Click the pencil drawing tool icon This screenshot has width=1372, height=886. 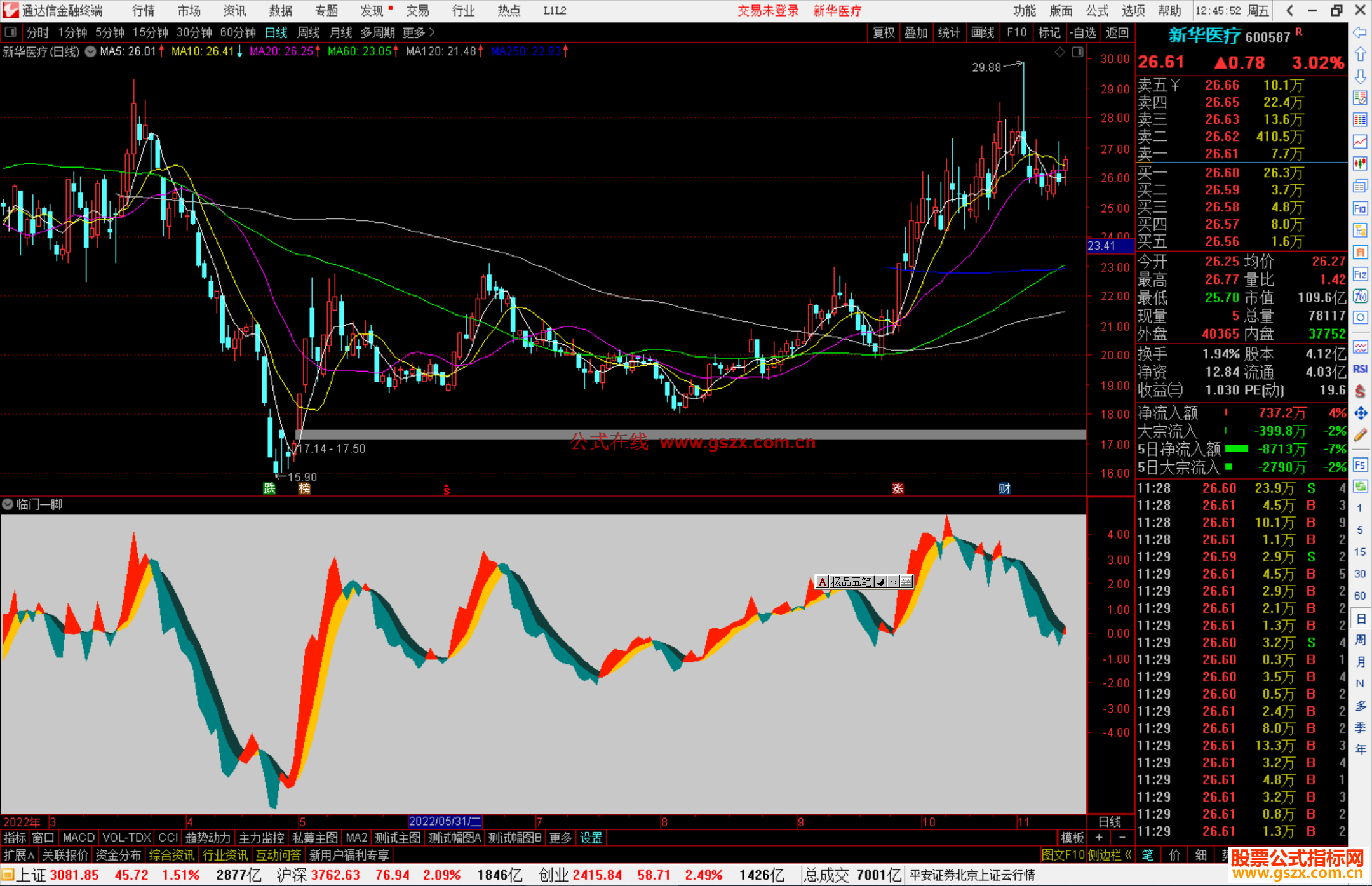click(x=1360, y=436)
